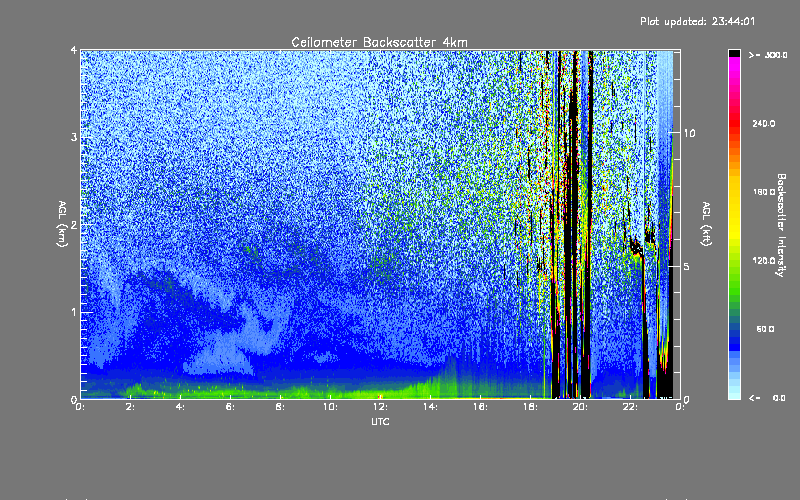800x500 pixels.
Task: Click the '10' kft tick label on right axis
Action: pyautogui.click(x=689, y=134)
